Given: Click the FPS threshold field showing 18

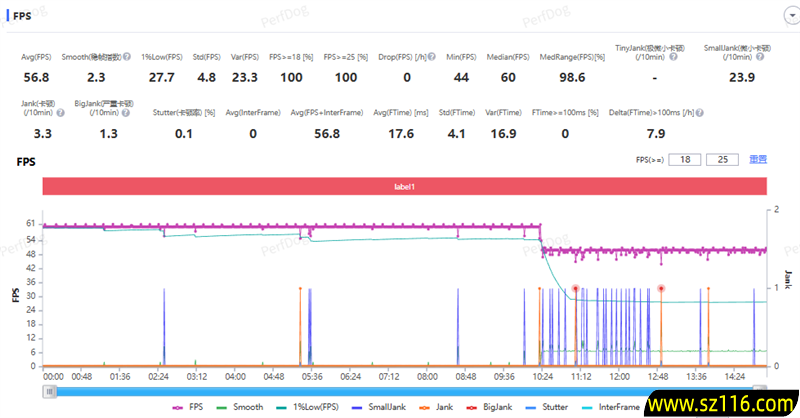Looking at the screenshot, I should [x=685, y=159].
